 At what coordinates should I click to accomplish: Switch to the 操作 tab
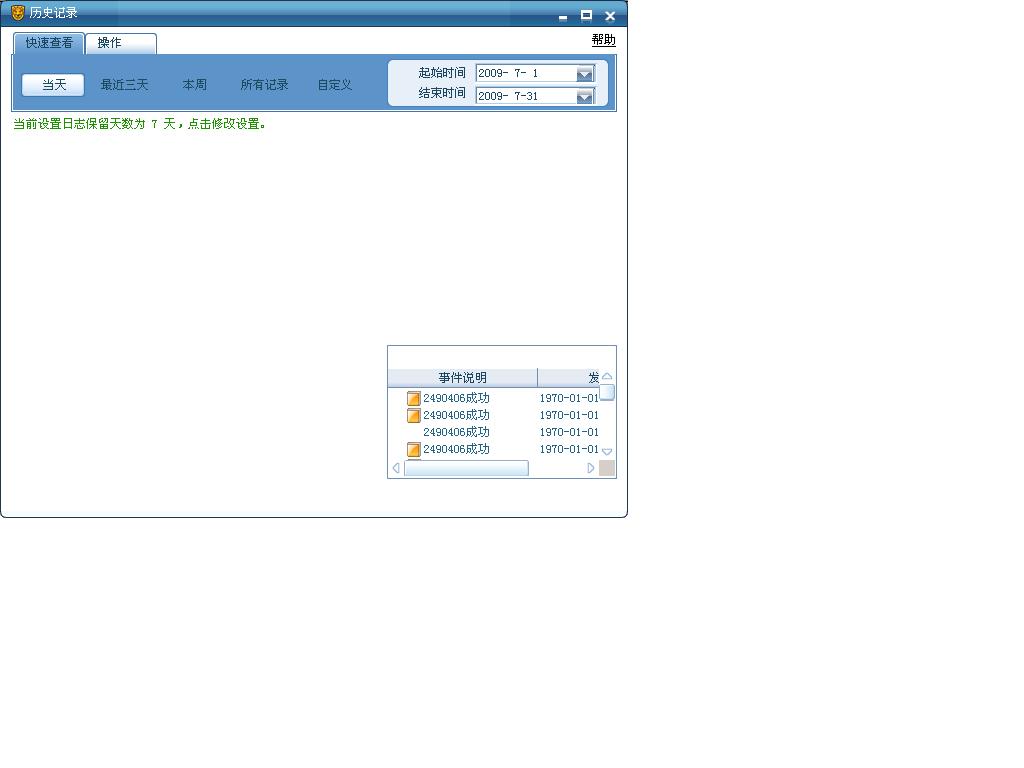tap(121, 43)
